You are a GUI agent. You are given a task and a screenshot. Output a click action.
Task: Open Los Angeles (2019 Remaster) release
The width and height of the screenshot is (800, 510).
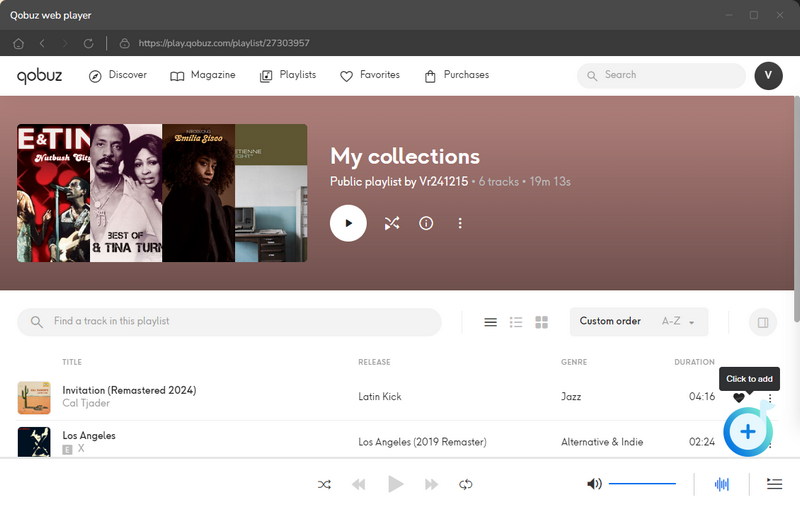(422, 442)
